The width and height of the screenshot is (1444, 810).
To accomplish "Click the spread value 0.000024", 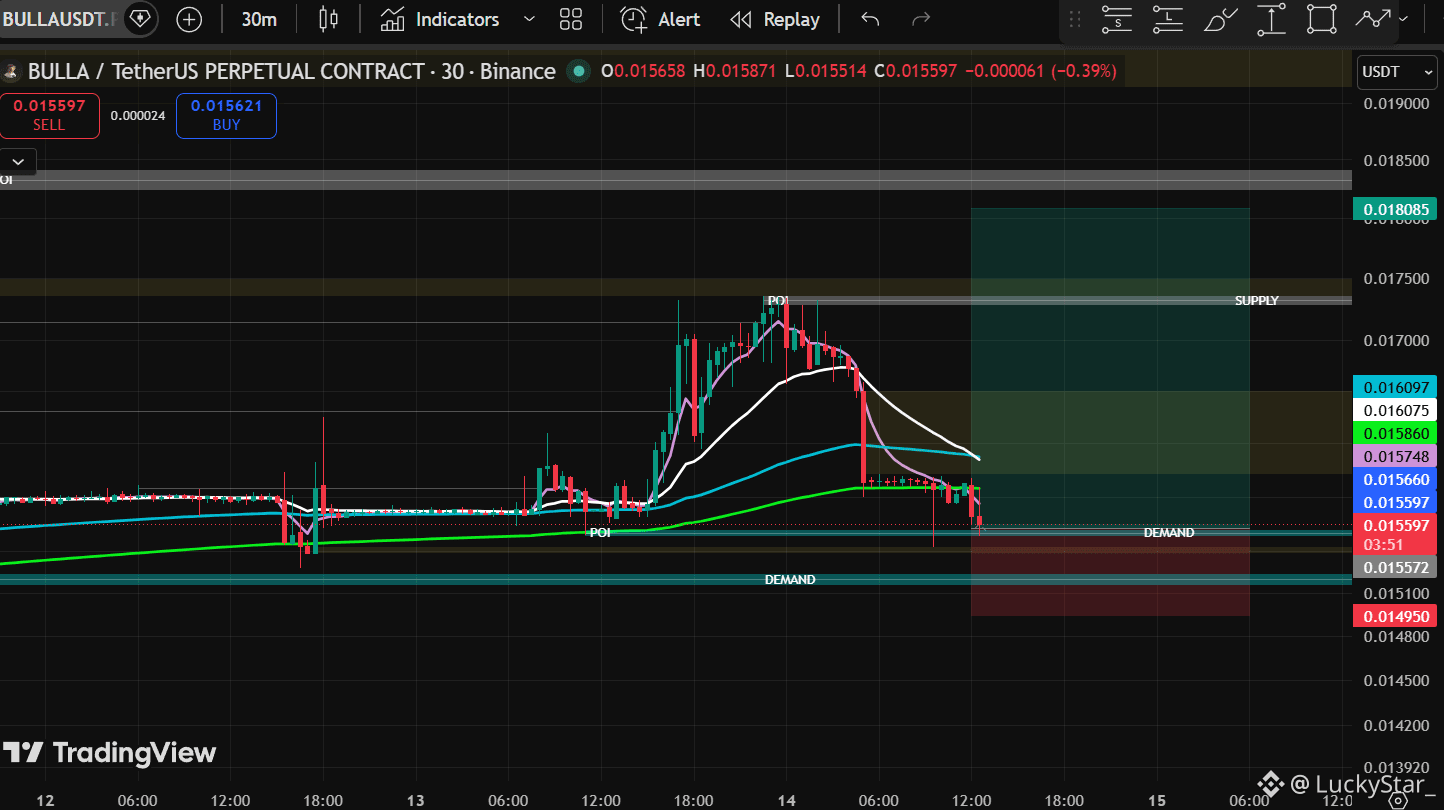I will tap(138, 115).
